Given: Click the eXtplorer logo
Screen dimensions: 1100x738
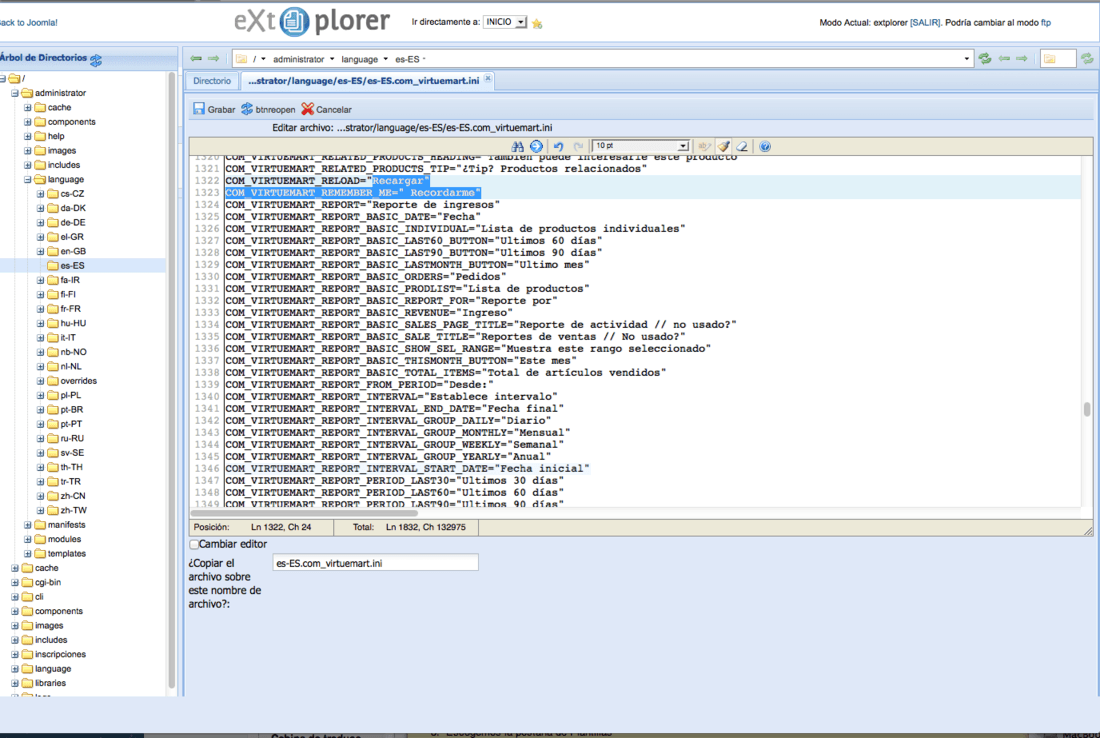Looking at the screenshot, I should click(311, 21).
